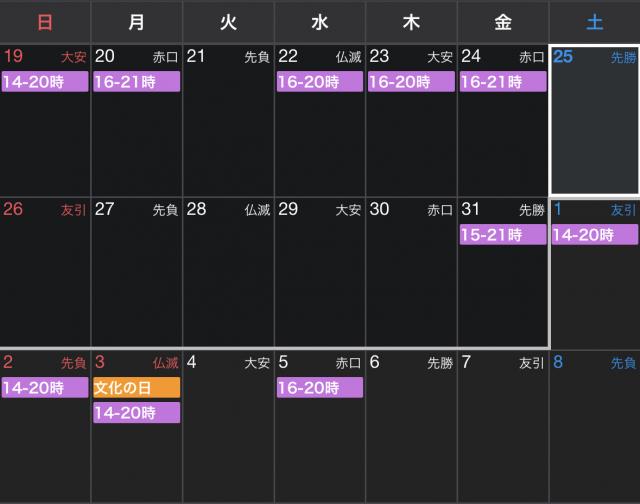640x504 pixels.
Task: Select Sunday the 26th date cell
Action: 45,280
